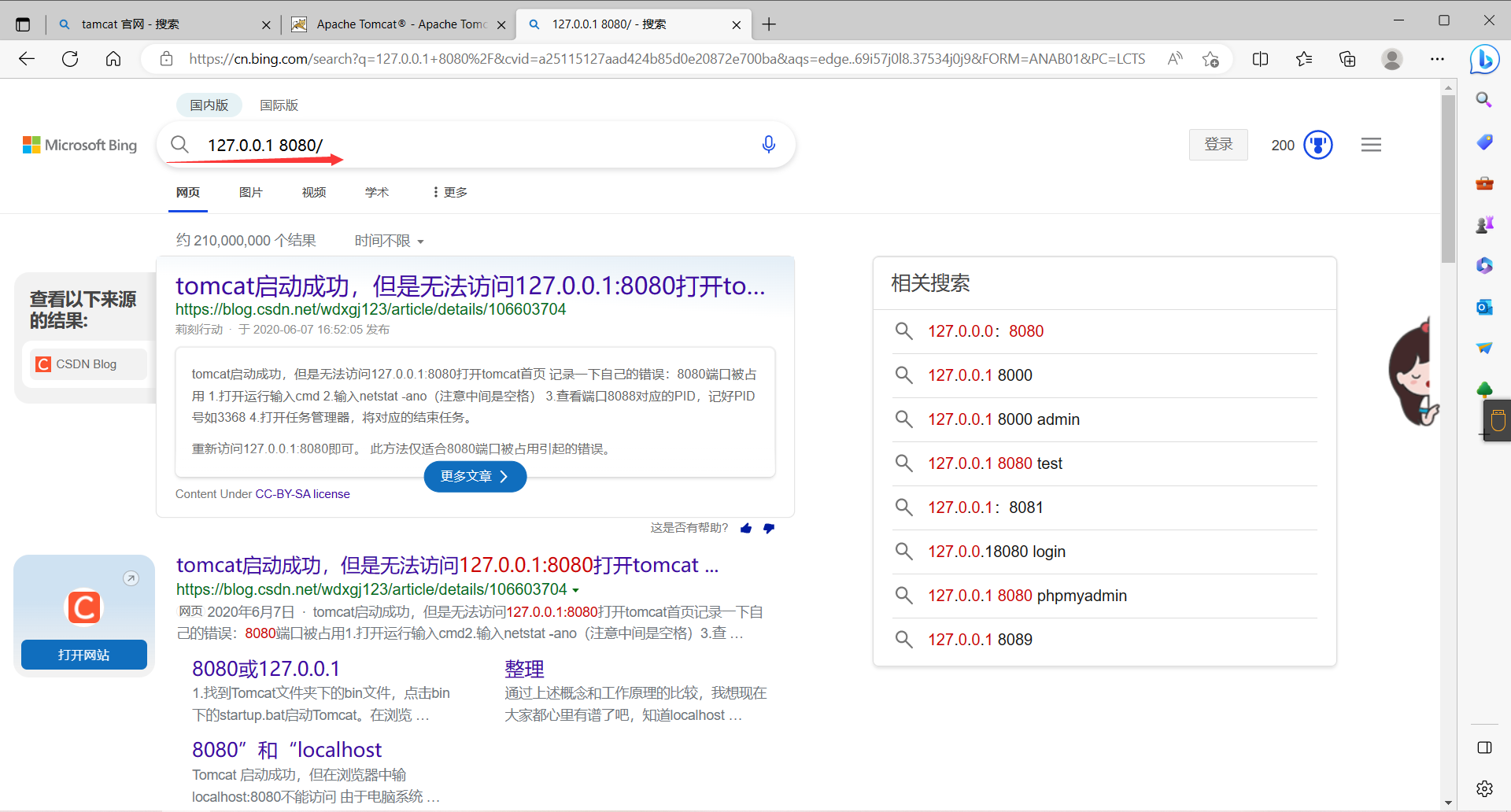Expand the 更多 search categories menu

coord(450,193)
